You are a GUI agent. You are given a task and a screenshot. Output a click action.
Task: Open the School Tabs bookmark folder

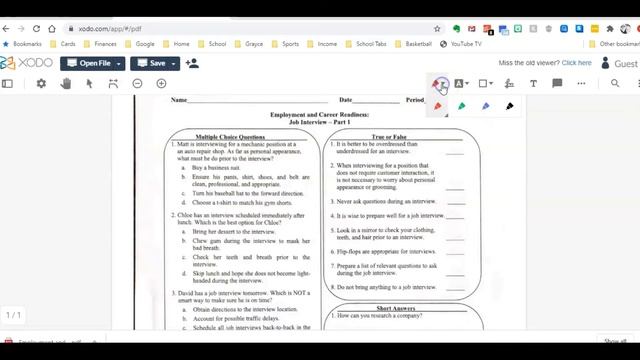(366, 44)
